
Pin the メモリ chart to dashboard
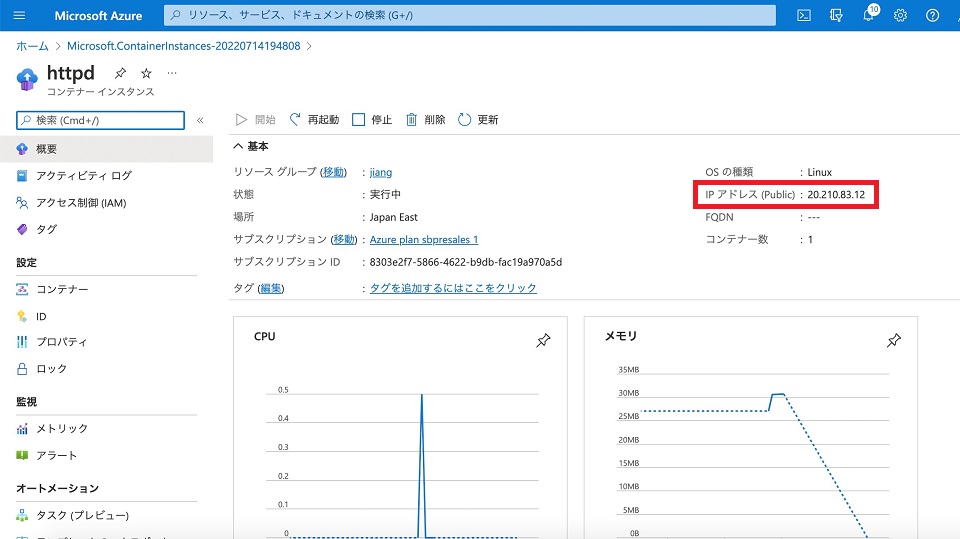(893, 341)
